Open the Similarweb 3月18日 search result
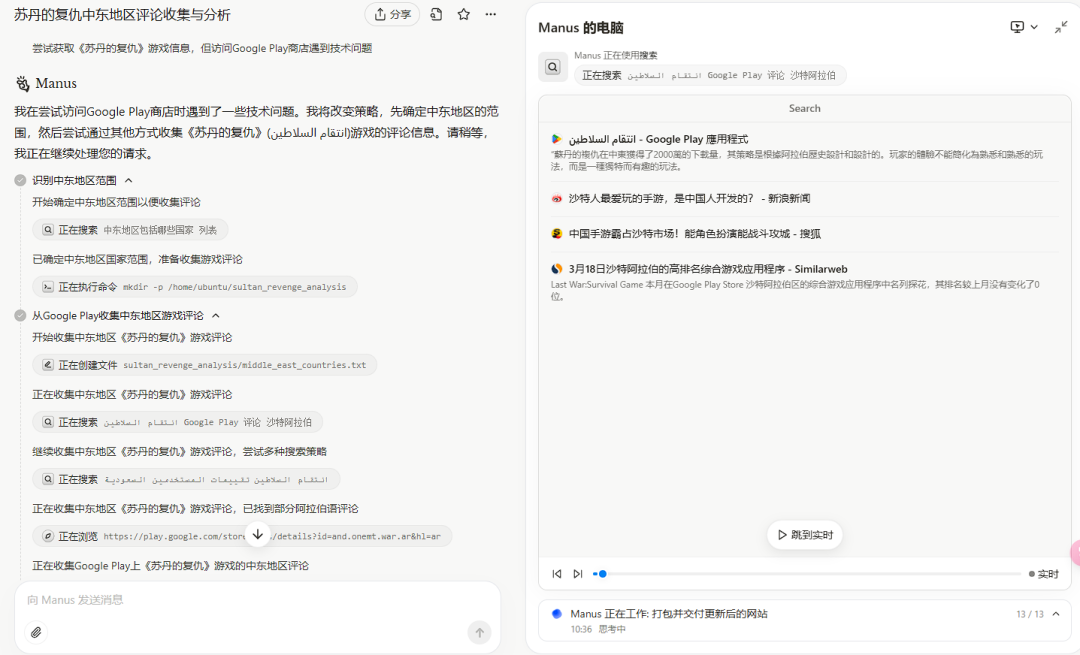Screen dimensions: 1080x655 pos(708,269)
